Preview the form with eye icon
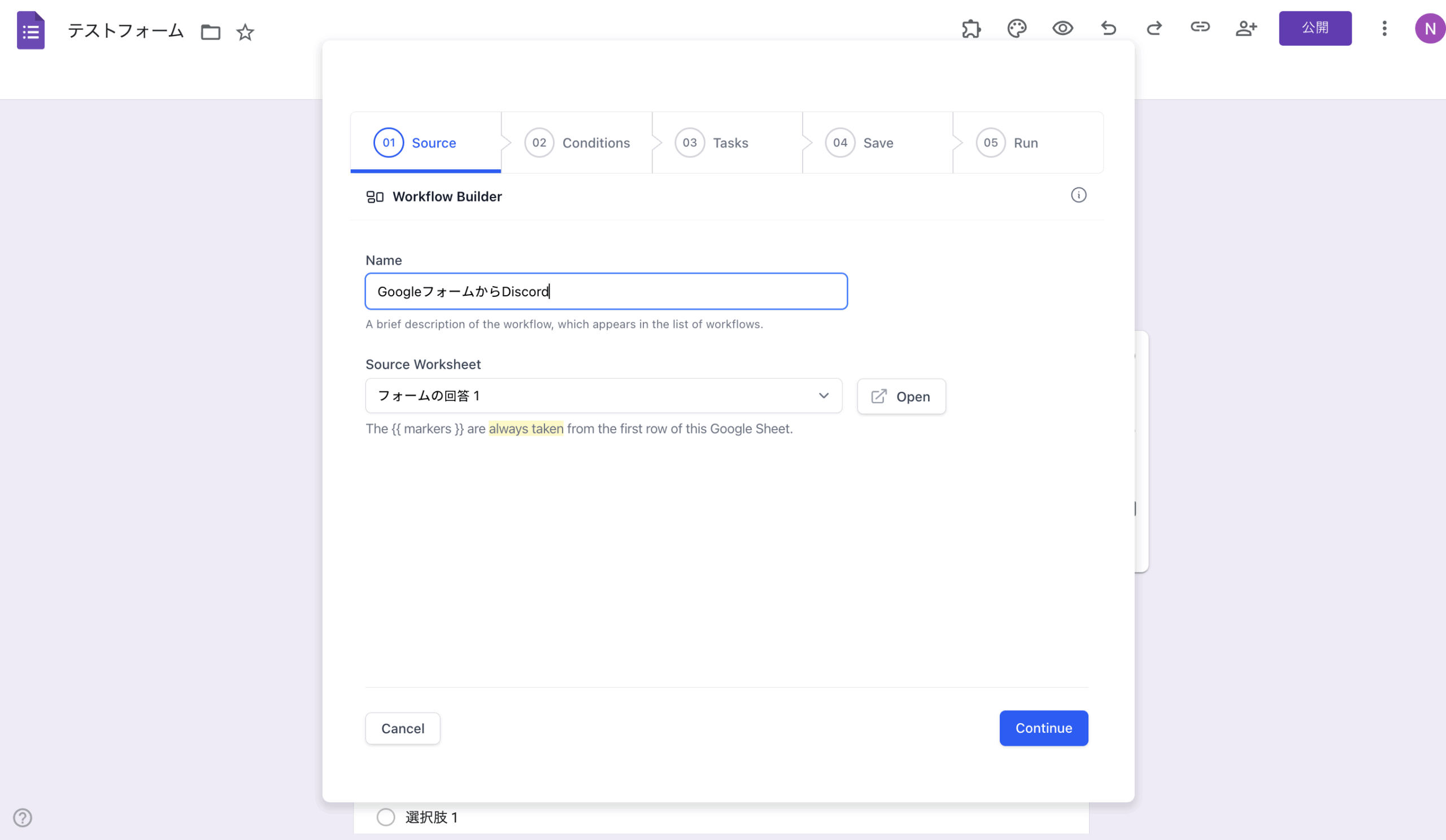Viewport: 1446px width, 840px height. tap(1062, 28)
